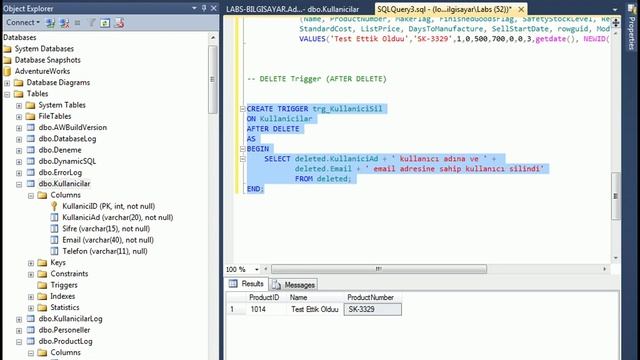Image resolution: width=640 pixels, height=360 pixels.
Task: Click the dbo.Personeller table icon
Action: click(x=31, y=330)
